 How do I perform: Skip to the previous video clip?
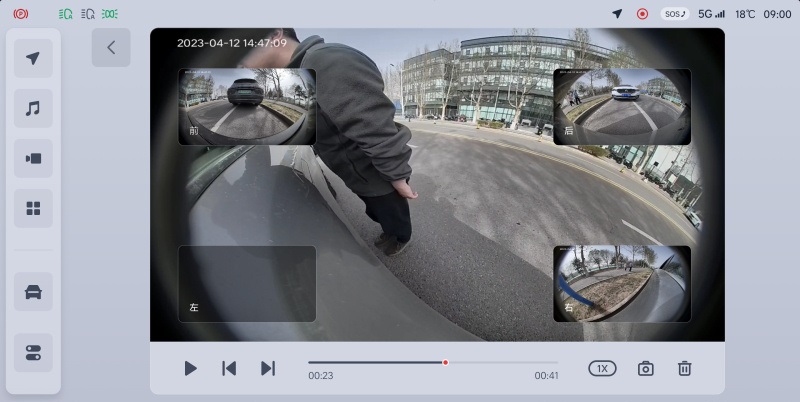(229, 368)
